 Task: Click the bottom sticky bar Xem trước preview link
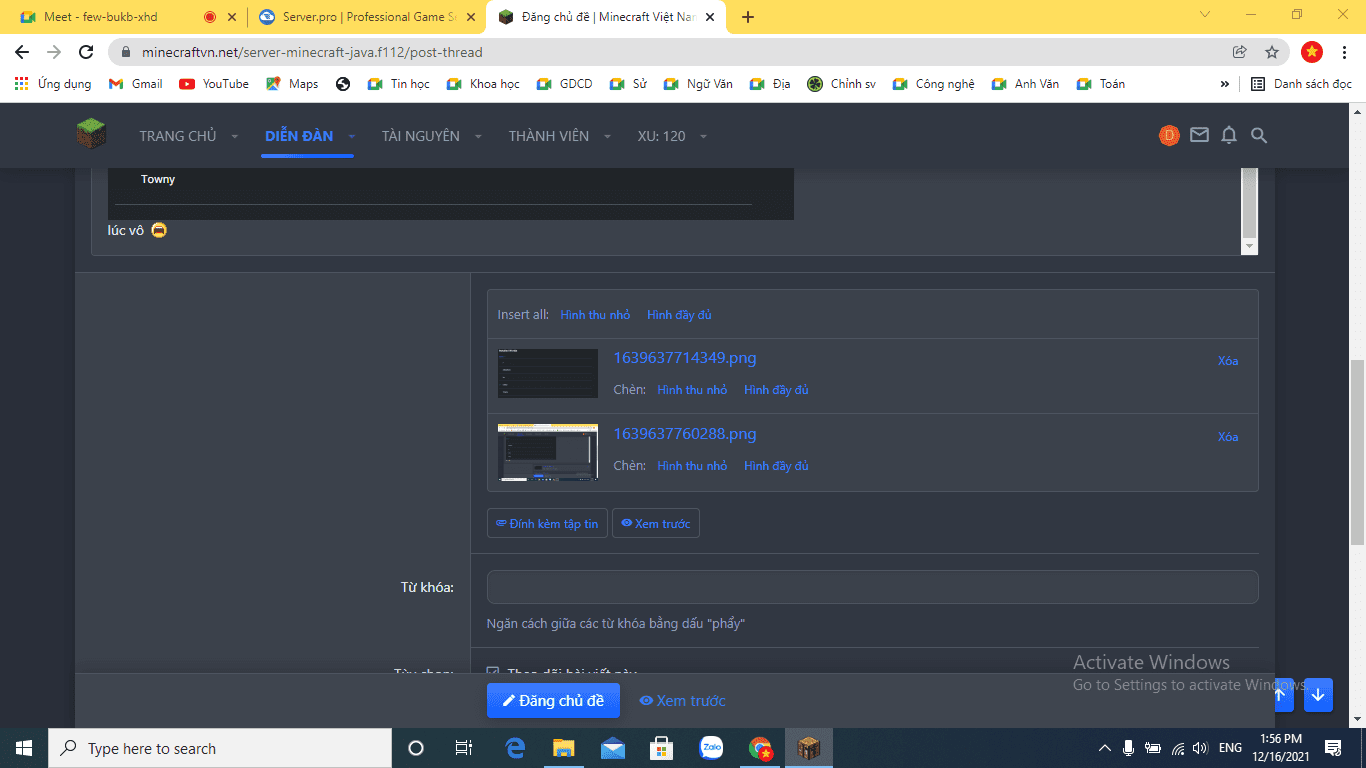683,701
